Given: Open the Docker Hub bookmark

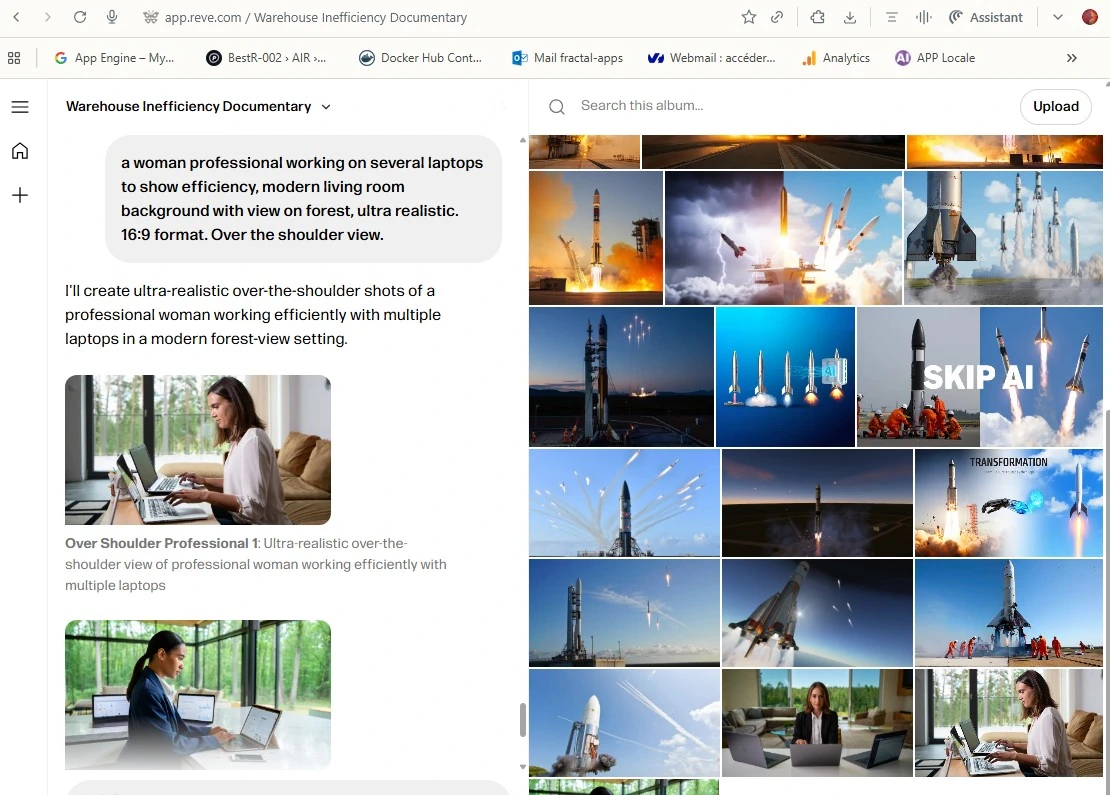Looking at the screenshot, I should coord(420,58).
